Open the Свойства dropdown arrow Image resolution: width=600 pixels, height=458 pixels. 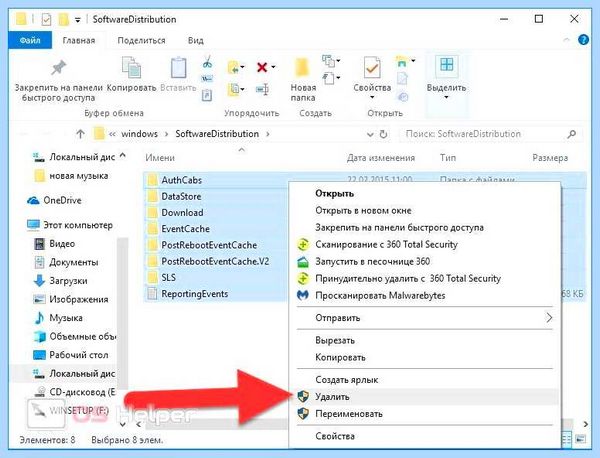pos(372,98)
